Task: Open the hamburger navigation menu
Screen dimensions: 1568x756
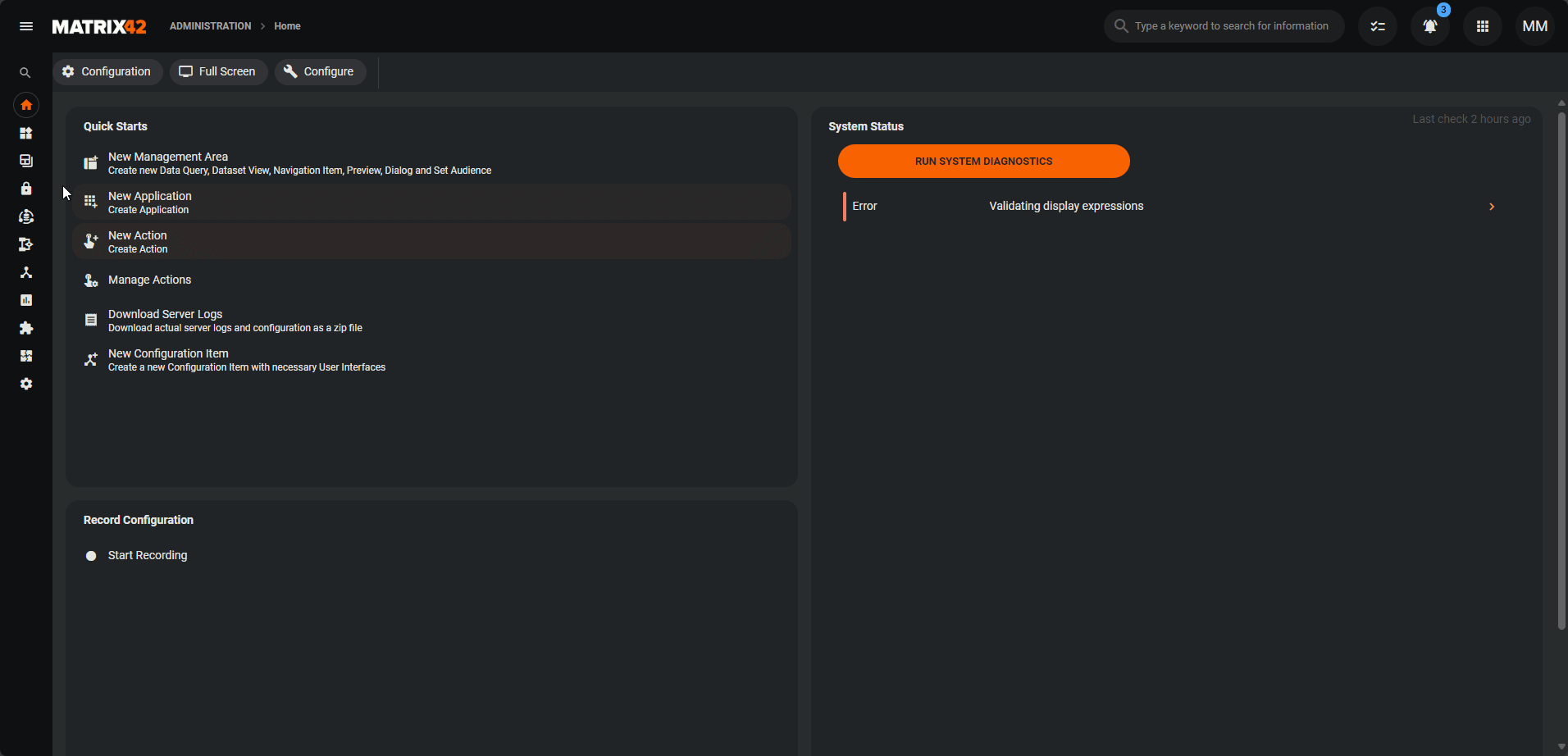Action: tap(26, 26)
